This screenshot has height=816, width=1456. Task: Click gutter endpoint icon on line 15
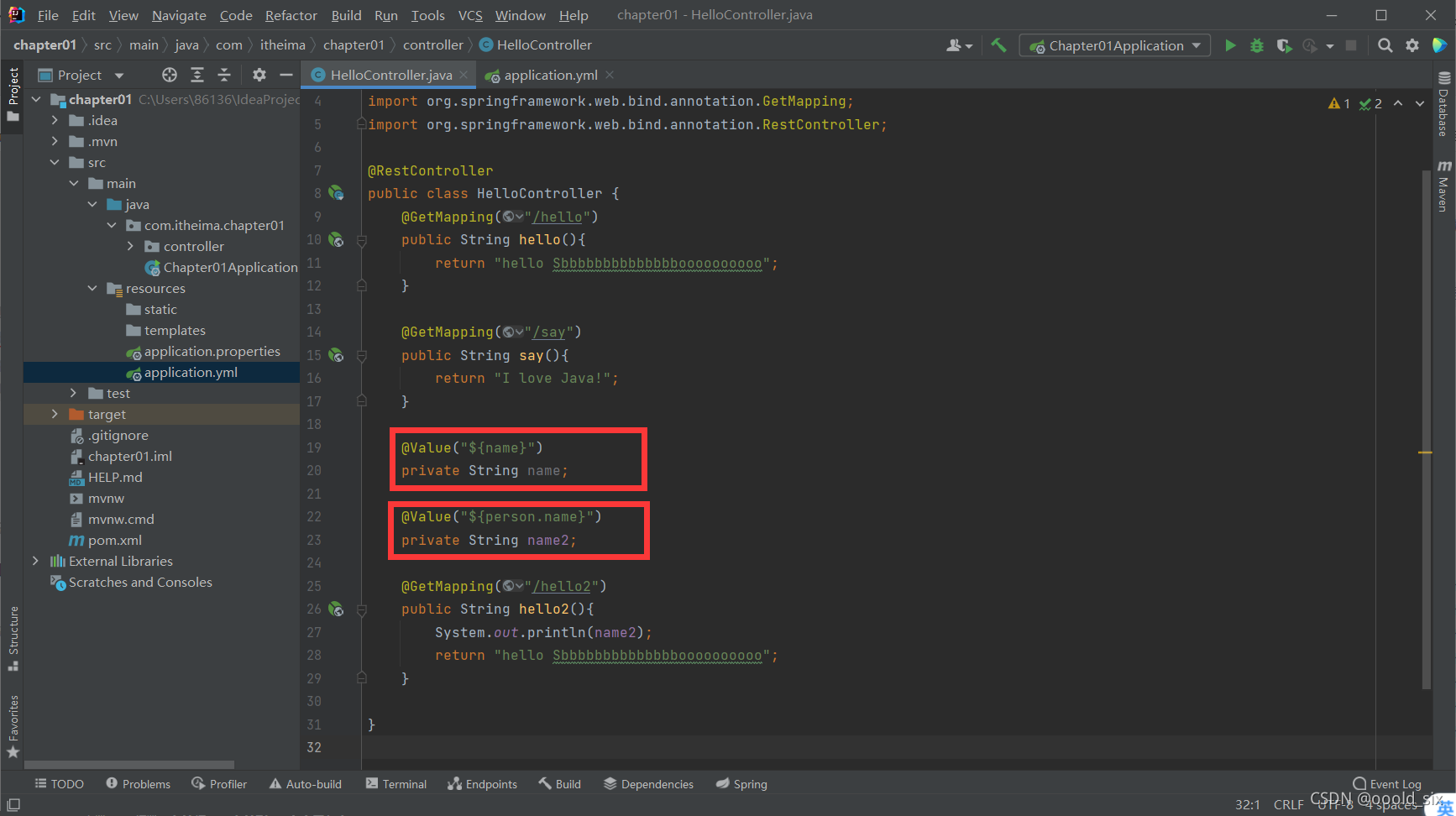pyautogui.click(x=336, y=355)
